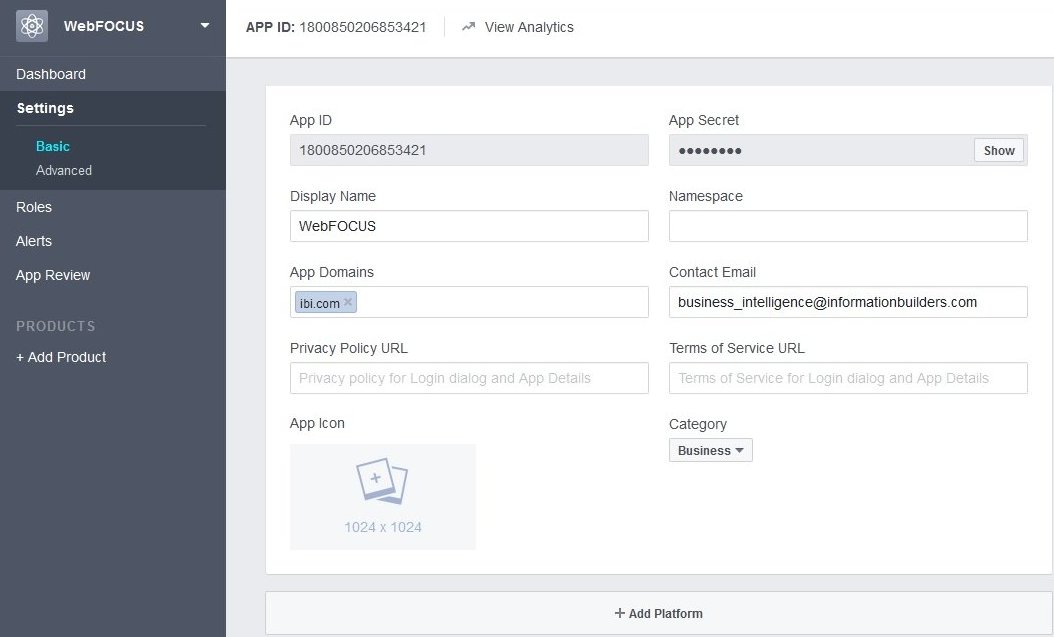
Task: Select Settings in sidebar
Action: pyautogui.click(x=45, y=108)
